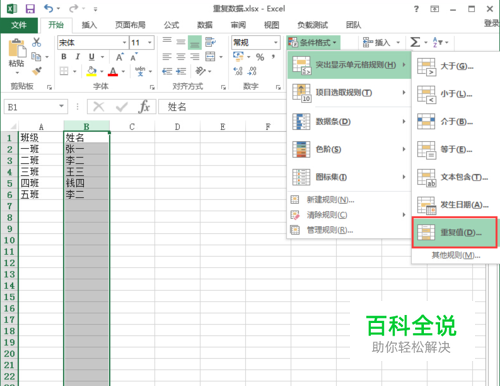The image size is (500, 386).
Task: Apply the red font color A
Action: point(113,71)
